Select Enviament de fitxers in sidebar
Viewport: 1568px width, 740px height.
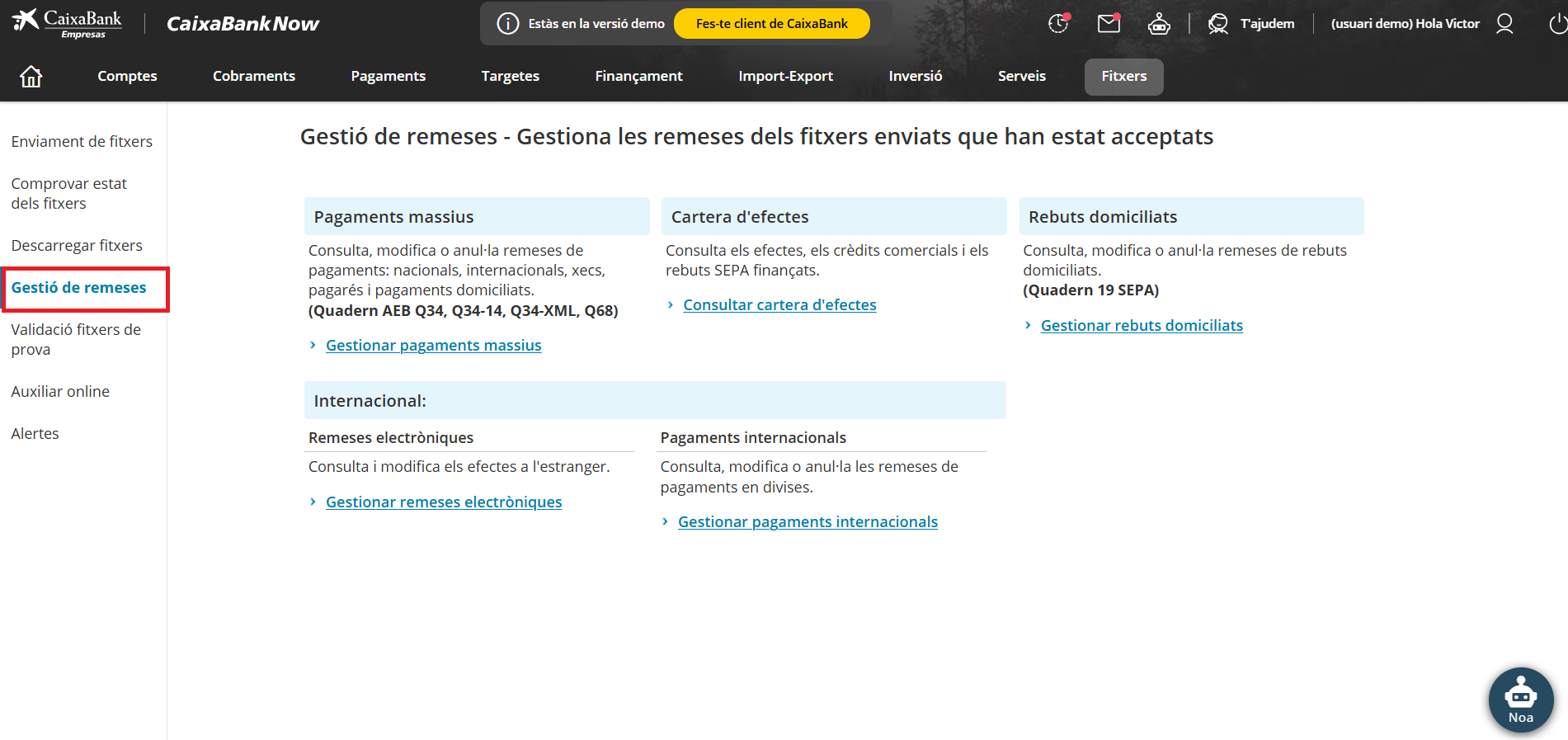pyautogui.click(x=82, y=142)
